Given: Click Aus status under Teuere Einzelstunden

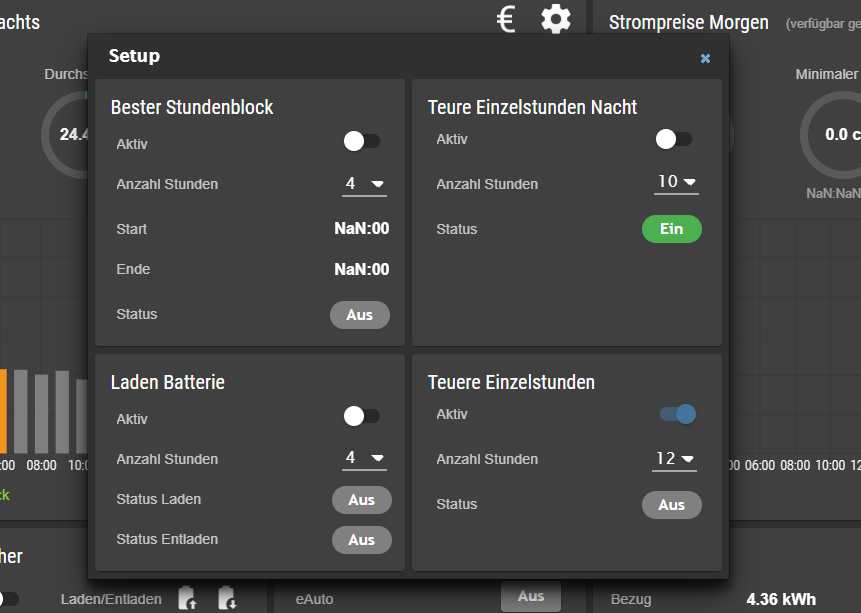Looking at the screenshot, I should (671, 505).
